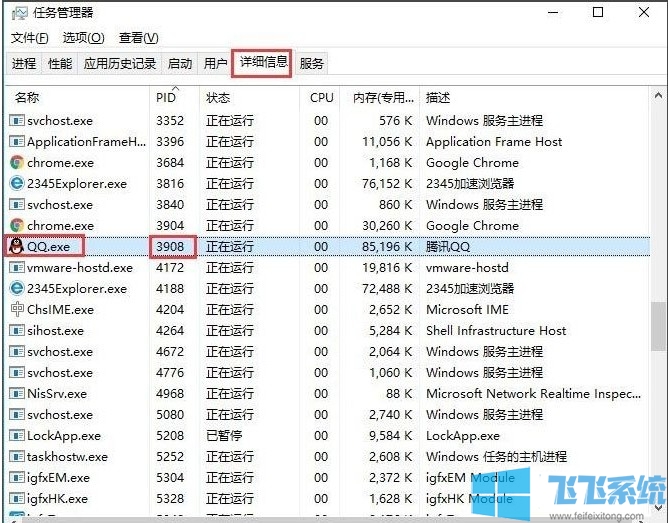
Task: Open the 应用历史记录 tab
Action: [120, 64]
